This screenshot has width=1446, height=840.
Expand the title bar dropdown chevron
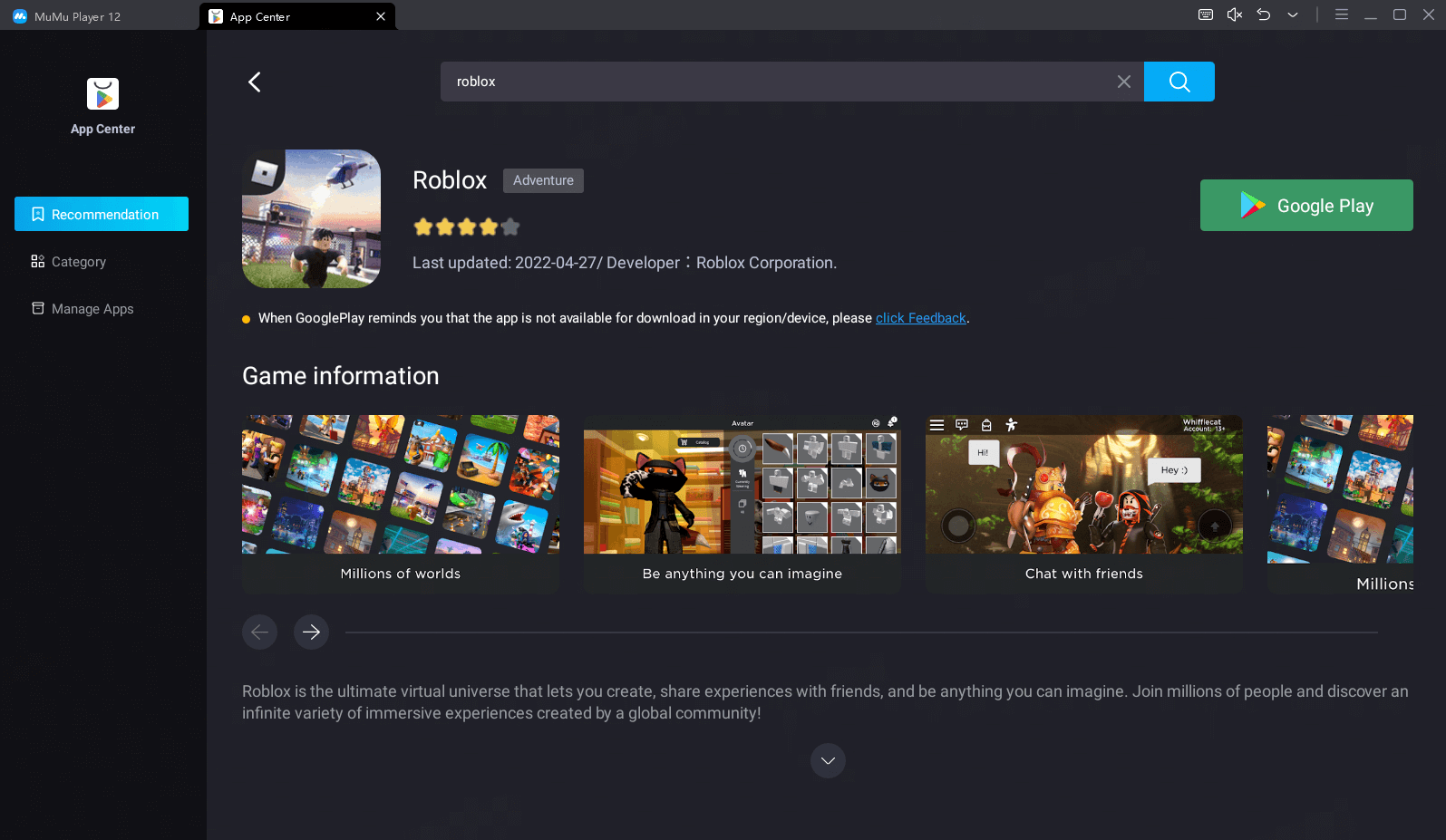(x=1292, y=14)
